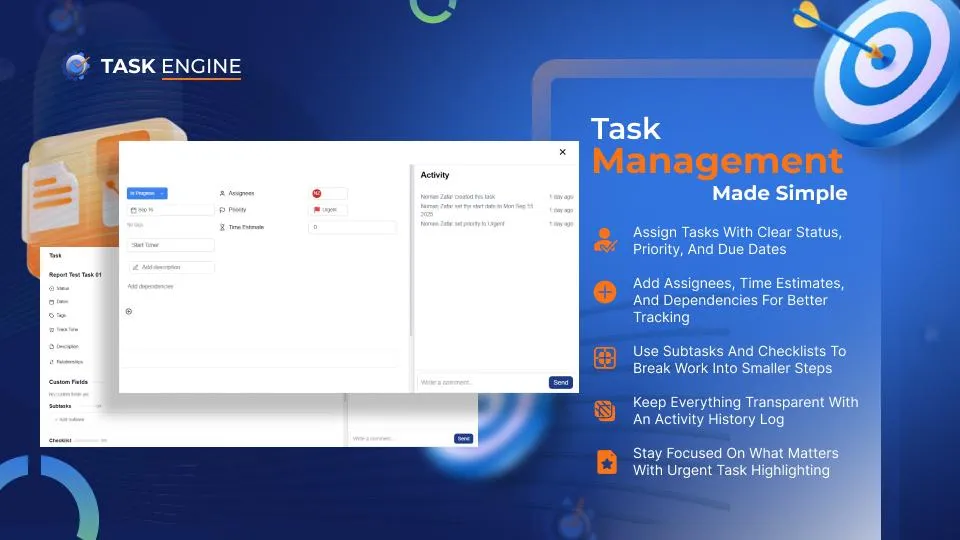Click the Custom Fields heading
Viewport: 960px width, 540px height.
68,382
